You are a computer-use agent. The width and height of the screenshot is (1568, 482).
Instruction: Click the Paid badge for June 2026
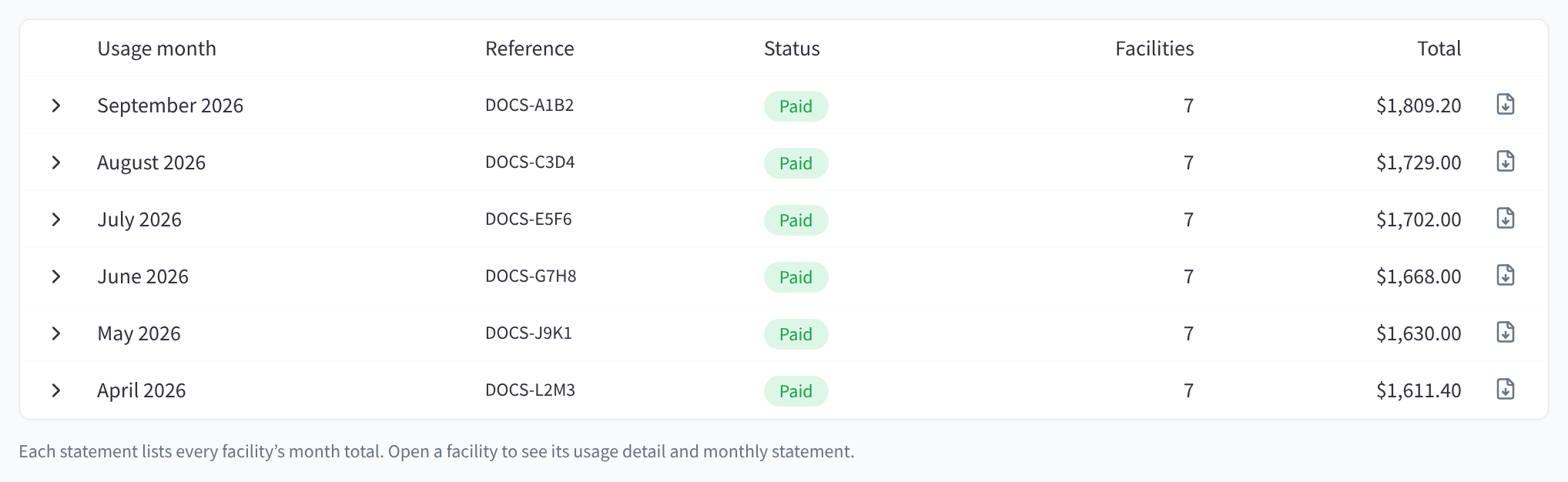click(x=796, y=277)
